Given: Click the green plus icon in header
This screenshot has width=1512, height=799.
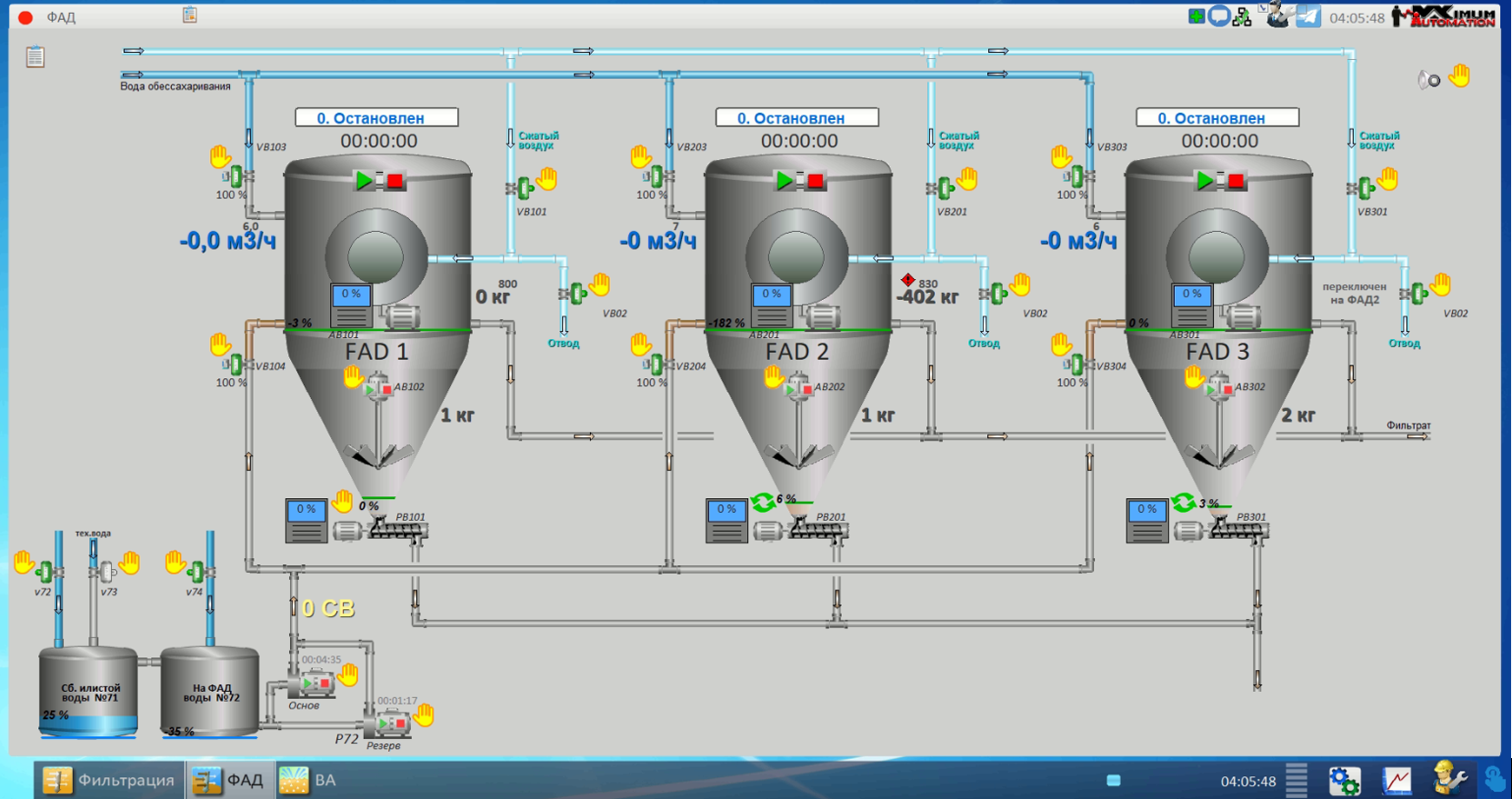Looking at the screenshot, I should [1197, 15].
